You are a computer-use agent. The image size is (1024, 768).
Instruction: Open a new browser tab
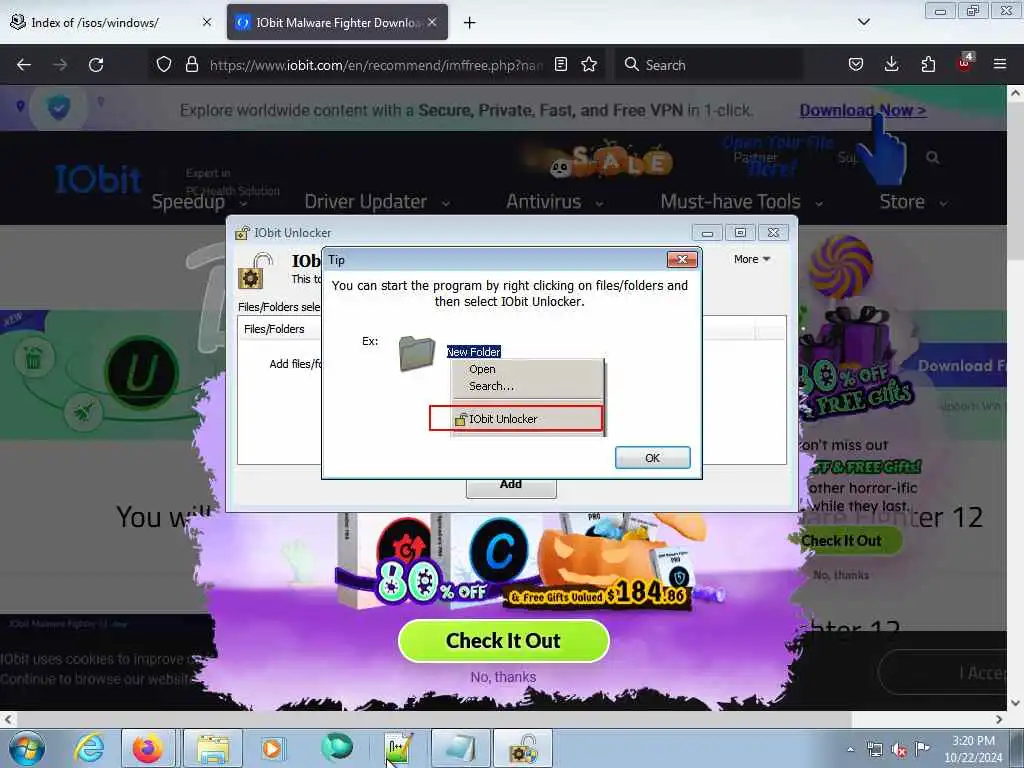469,22
